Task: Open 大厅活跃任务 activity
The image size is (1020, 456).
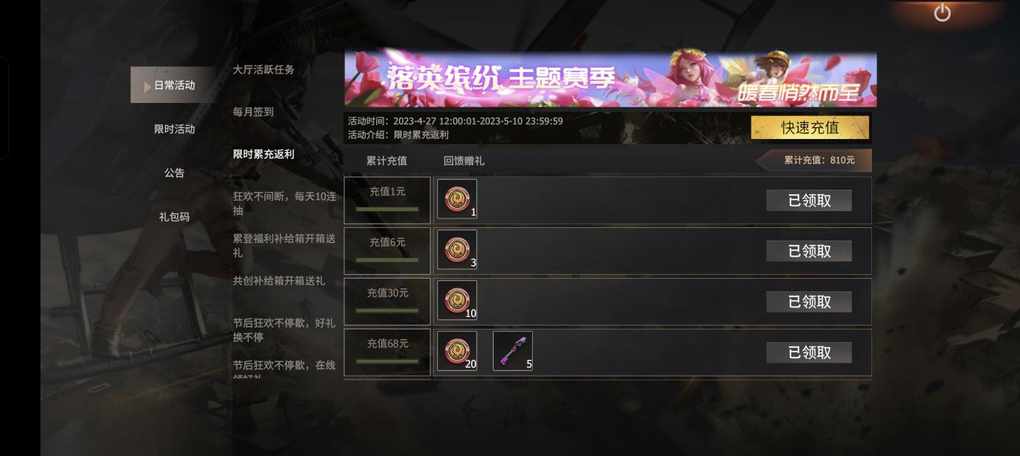Action: (263, 70)
